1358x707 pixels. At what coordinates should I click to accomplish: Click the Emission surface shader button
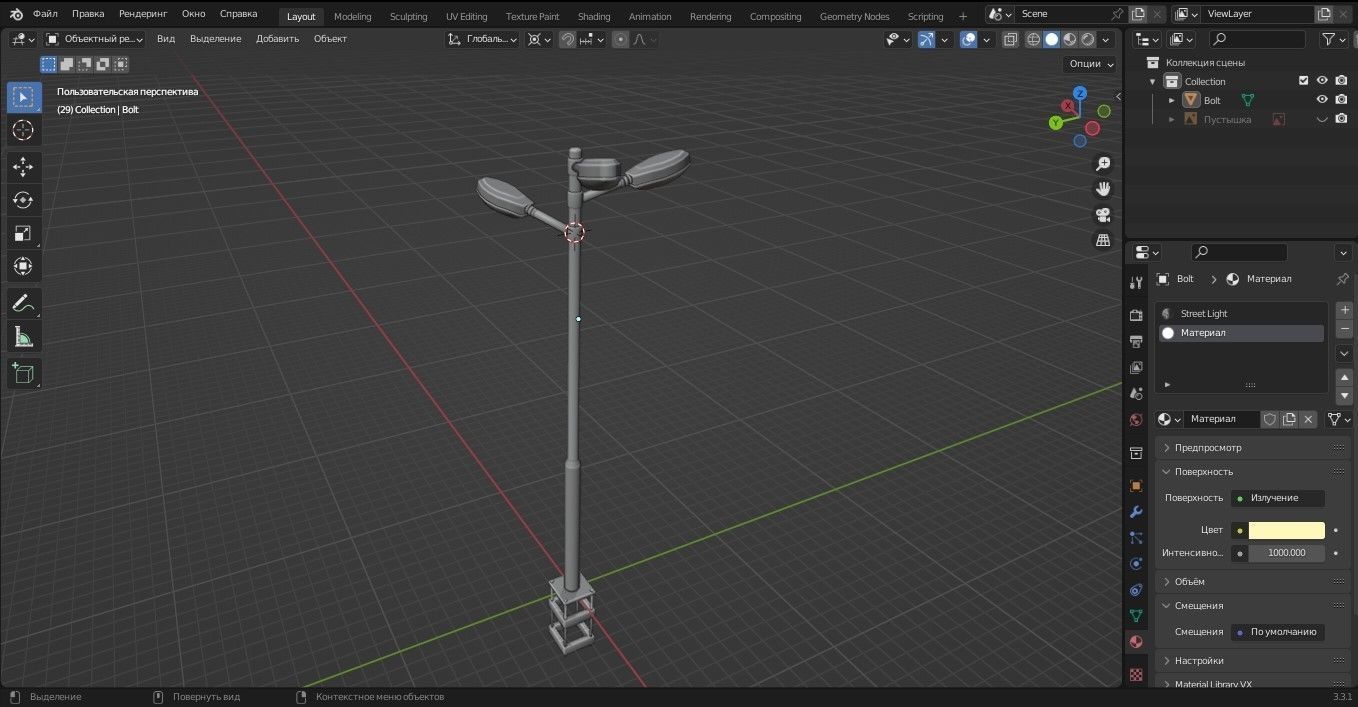(1277, 498)
